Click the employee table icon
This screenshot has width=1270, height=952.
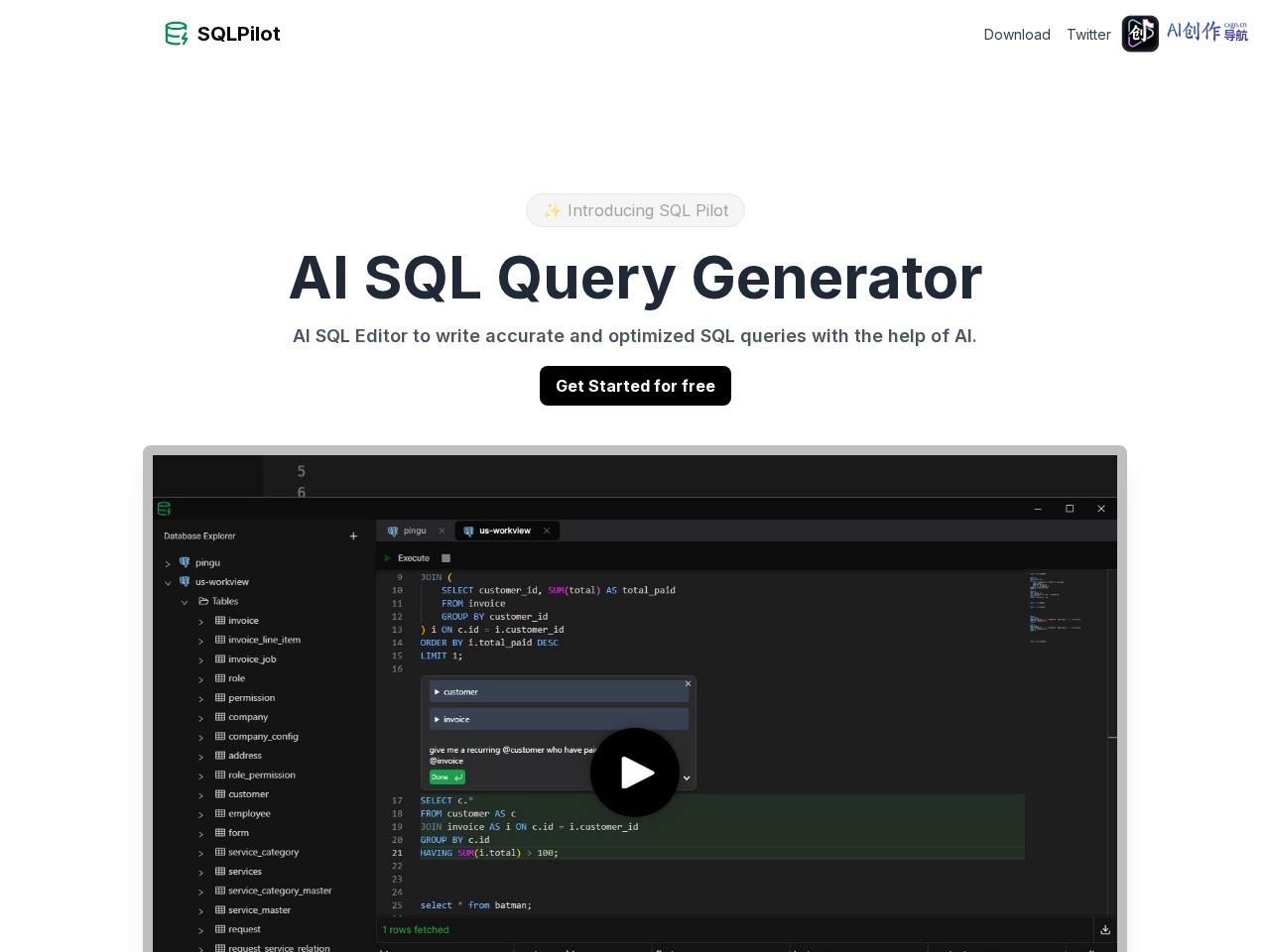[220, 813]
